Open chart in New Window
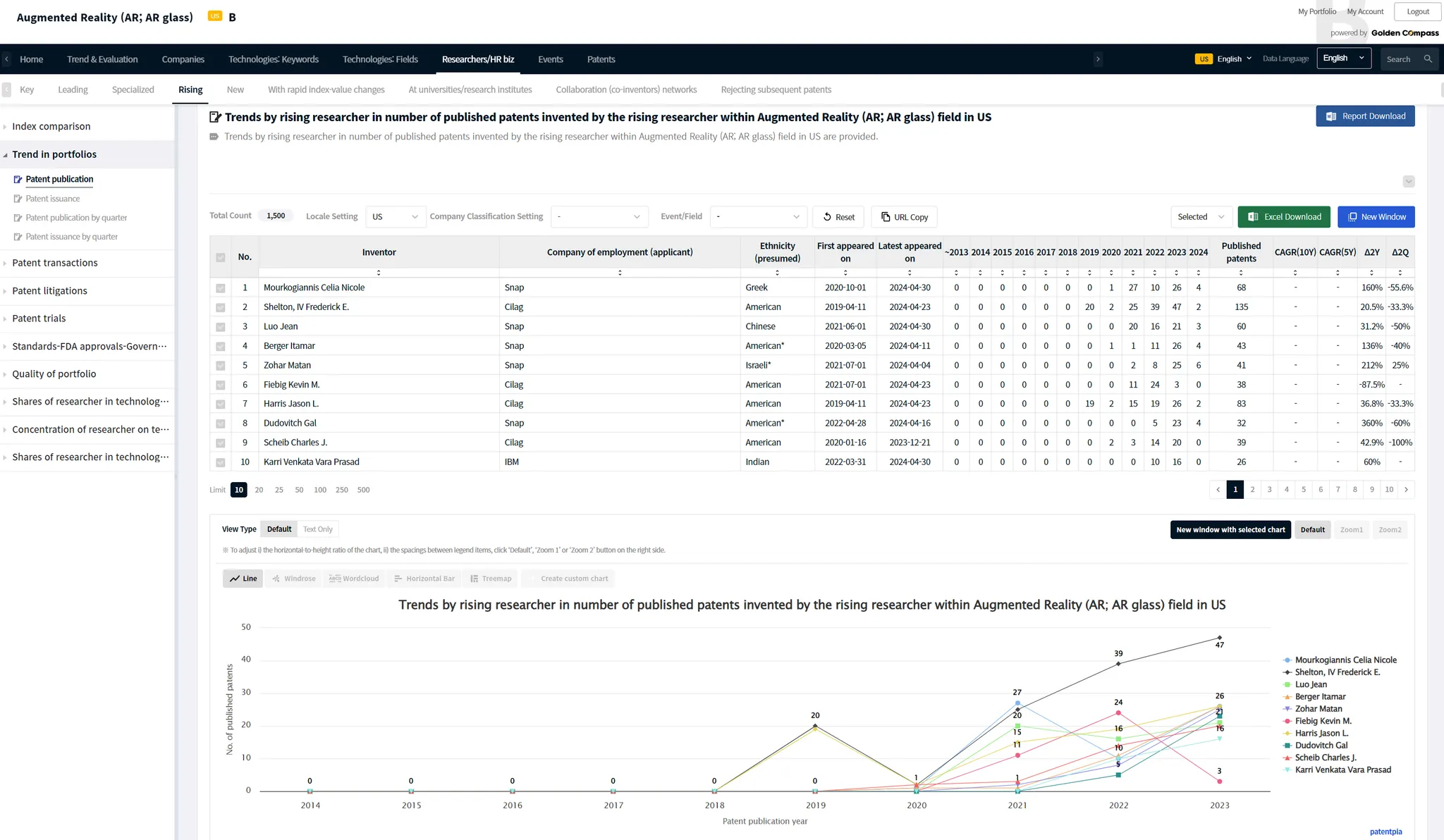Screen dimensions: 1444x840 pyautogui.click(x=1376, y=217)
